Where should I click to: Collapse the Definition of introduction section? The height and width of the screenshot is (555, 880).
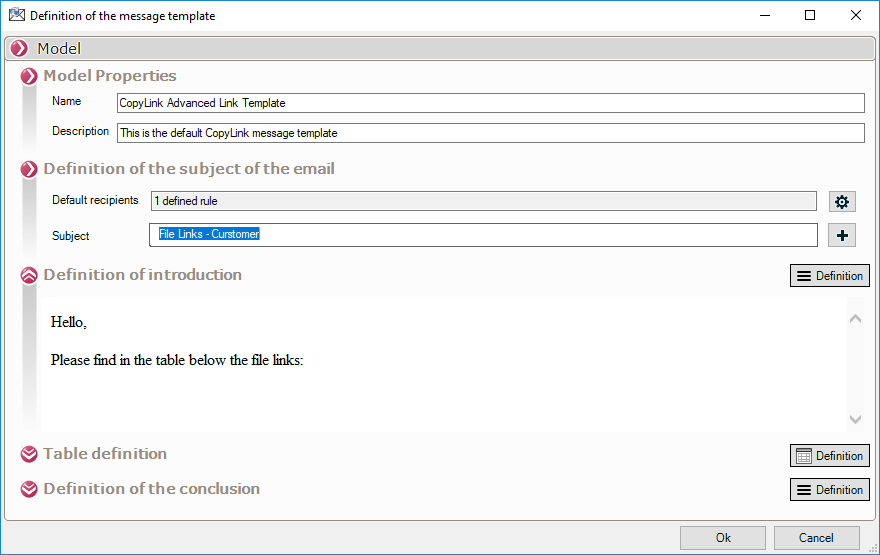click(x=29, y=275)
